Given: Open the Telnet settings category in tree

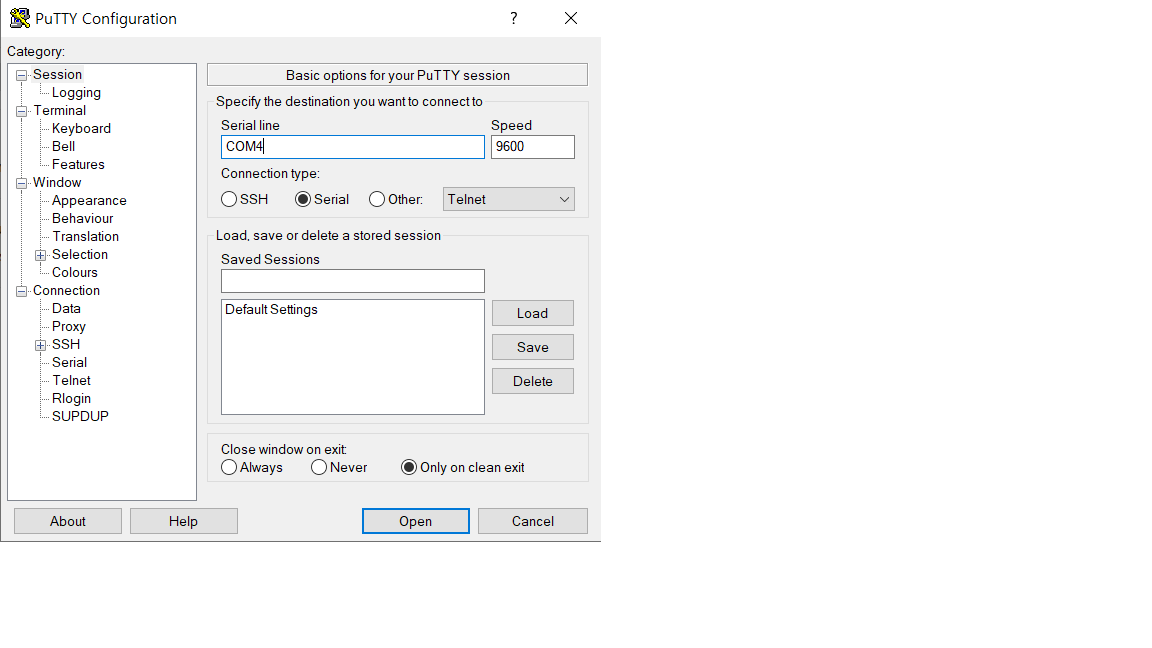Looking at the screenshot, I should tap(71, 381).
